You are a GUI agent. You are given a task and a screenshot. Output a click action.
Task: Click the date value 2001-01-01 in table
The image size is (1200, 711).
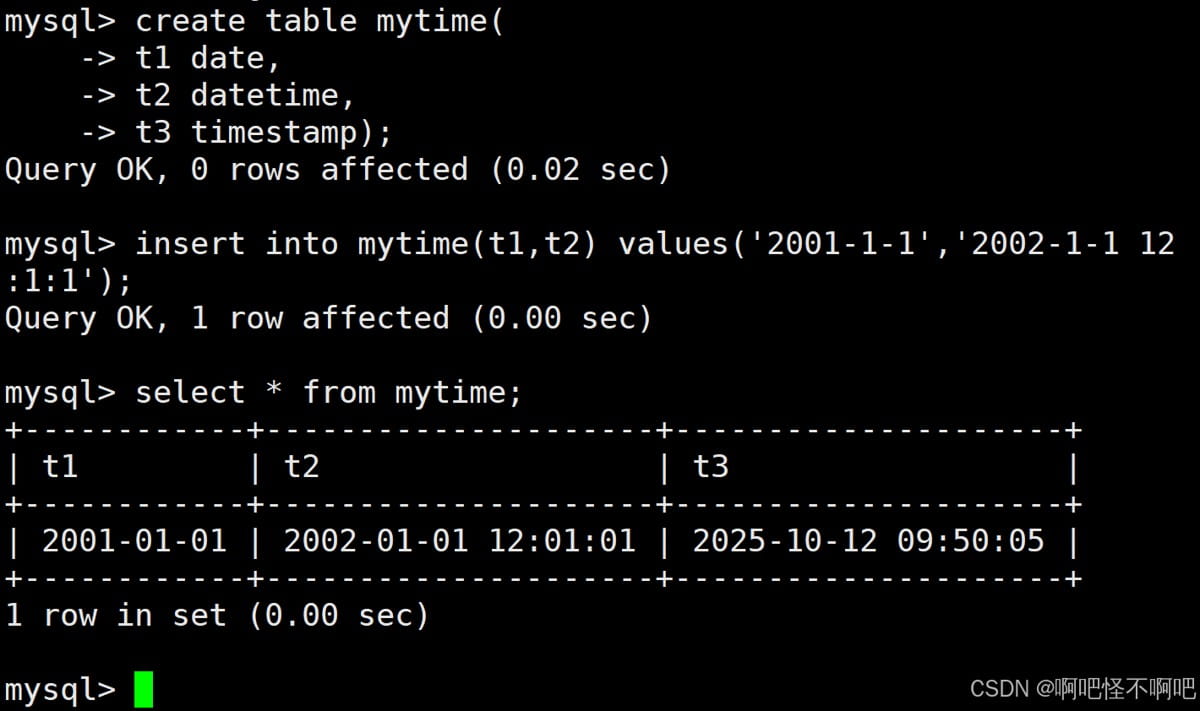pos(134,541)
